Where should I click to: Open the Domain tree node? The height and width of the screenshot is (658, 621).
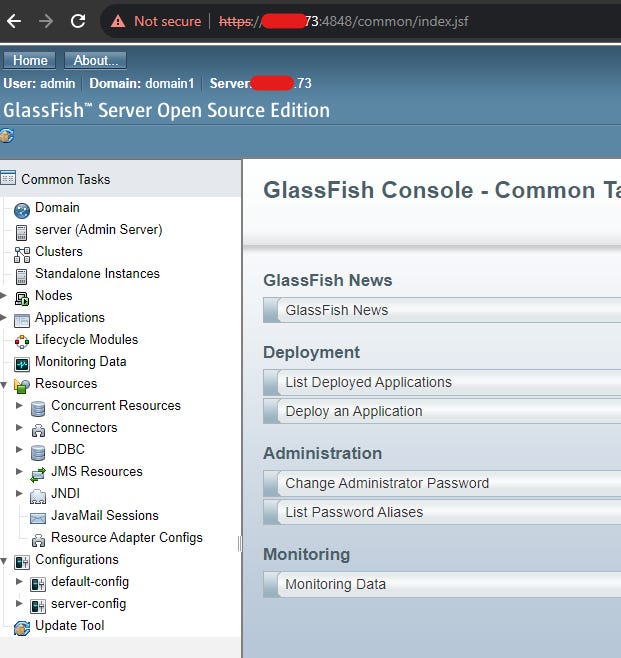tap(57, 207)
